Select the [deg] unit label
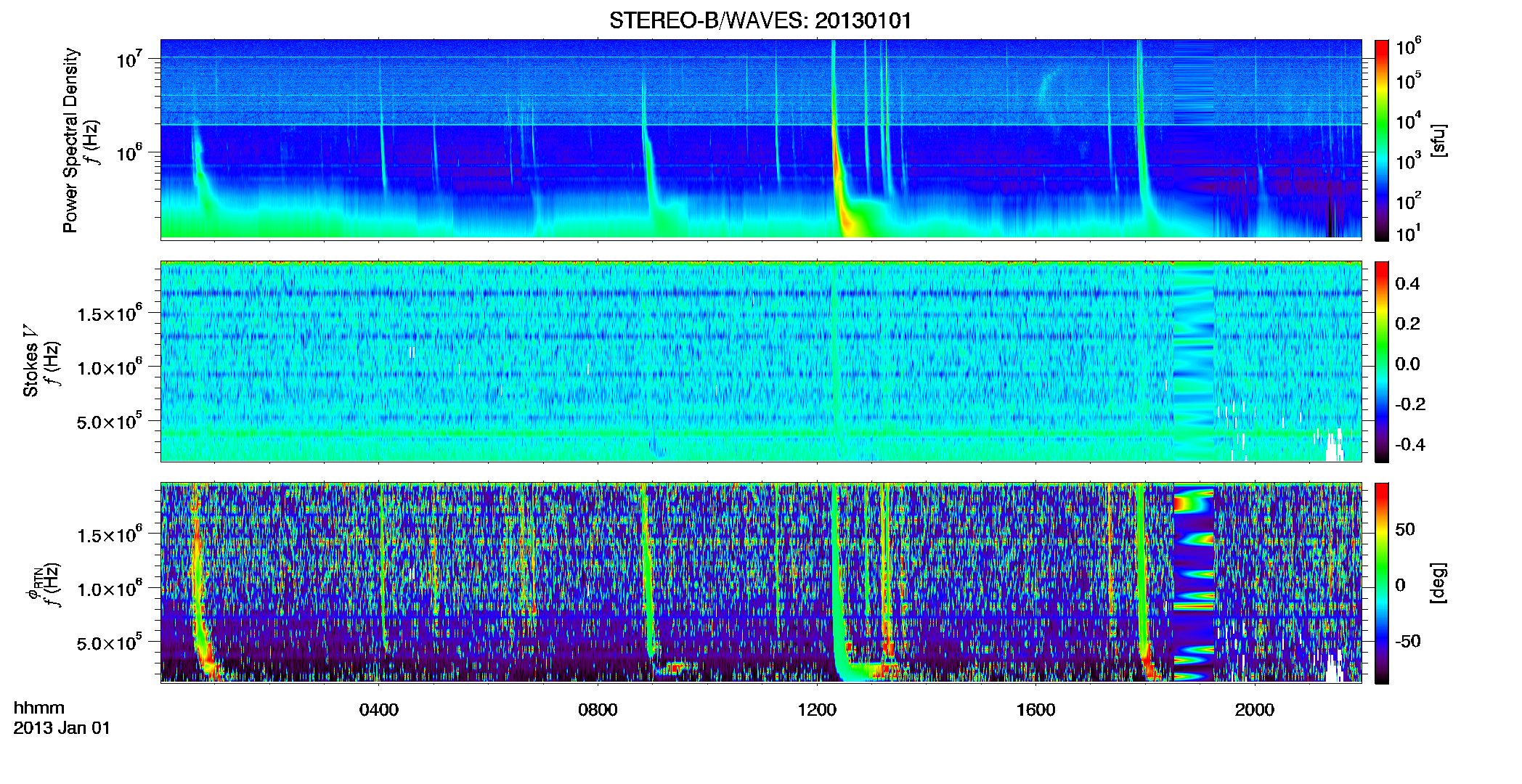 [1438, 583]
